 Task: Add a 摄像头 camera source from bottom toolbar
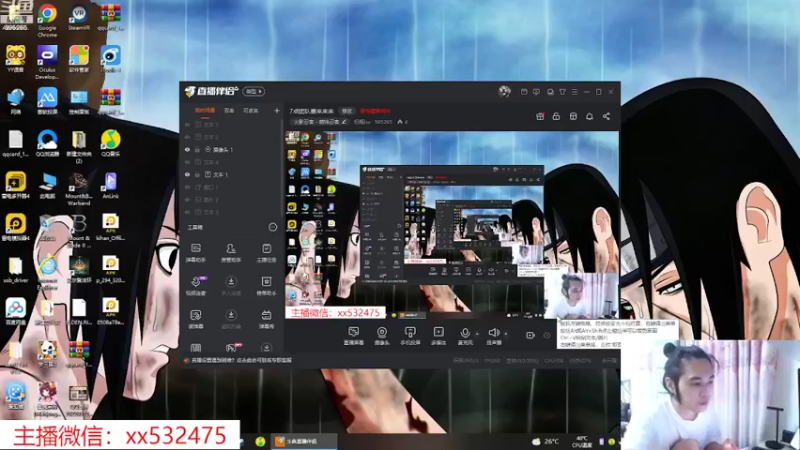coord(382,336)
